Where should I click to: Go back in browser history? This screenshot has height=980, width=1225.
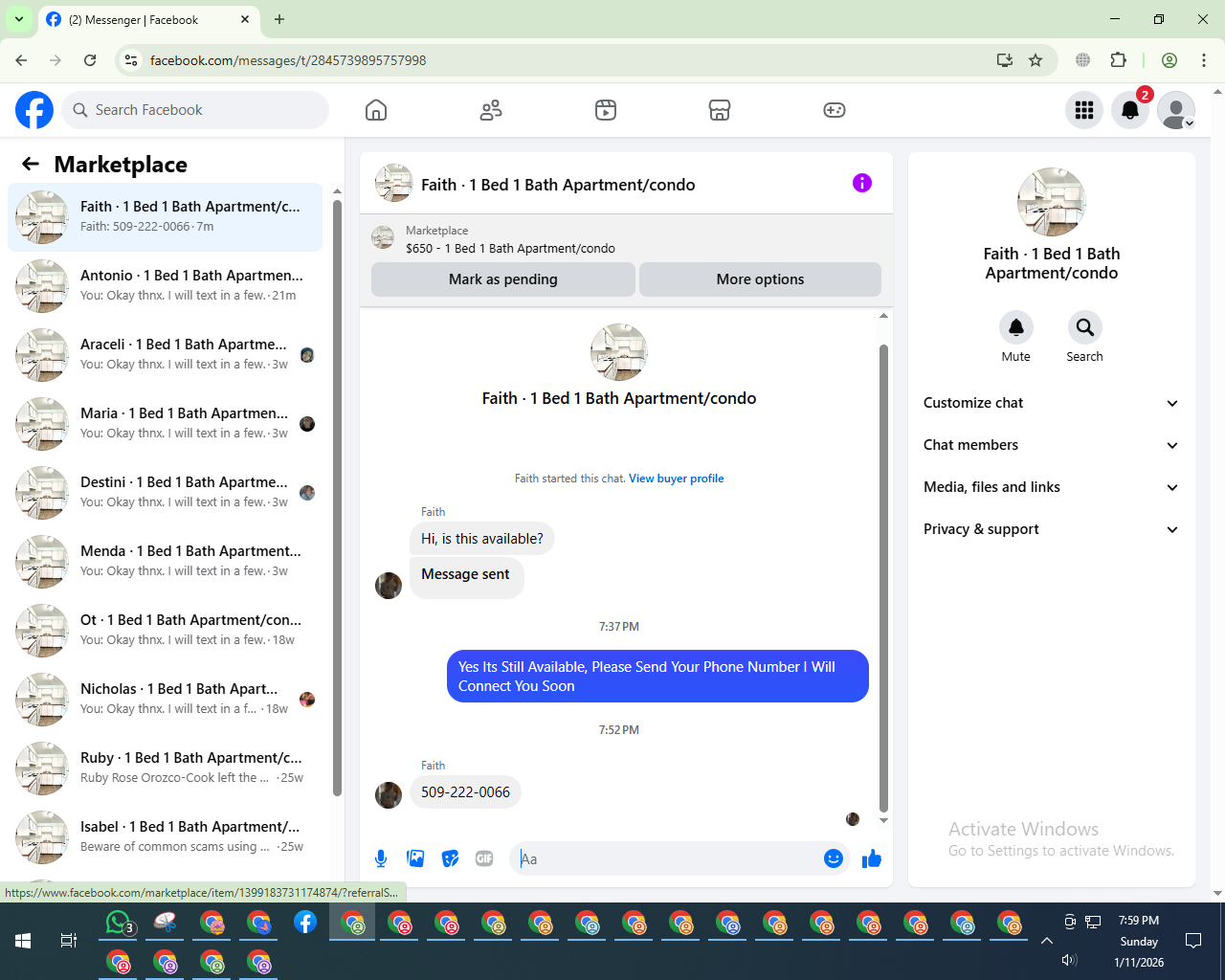21,60
